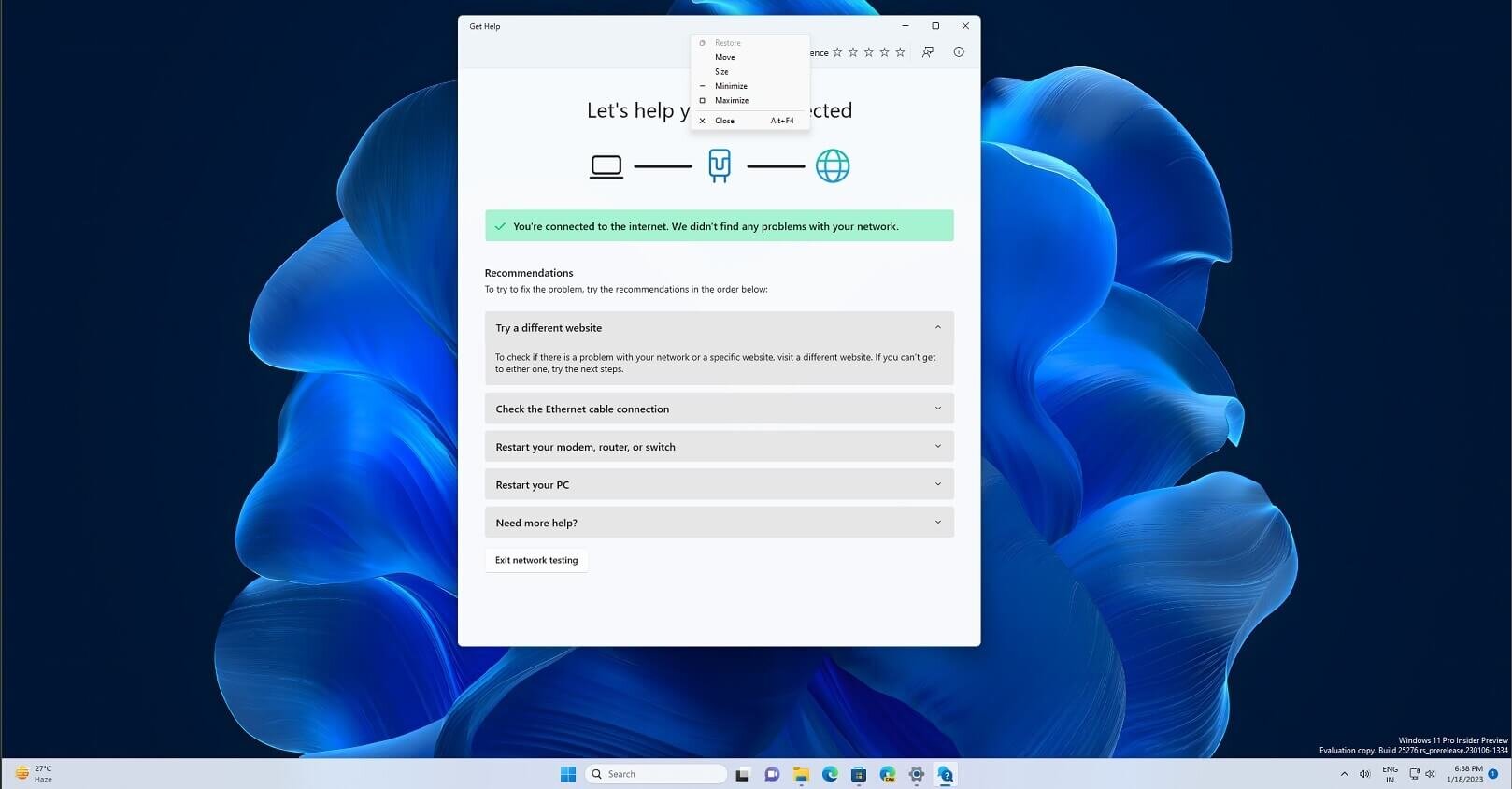This screenshot has height=789, width=1512.
Task: Show hidden icons in system tray
Action: tap(1344, 774)
